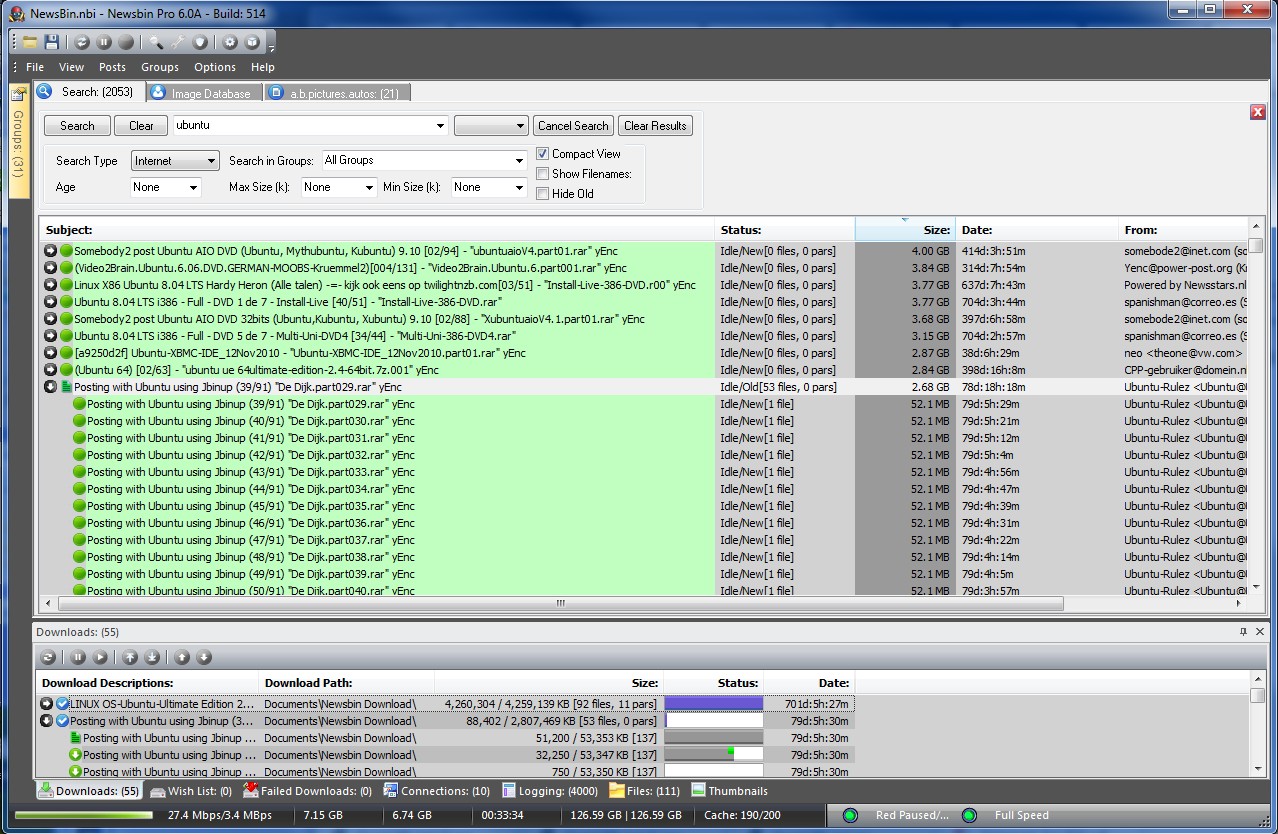
Task: Click the move-to-top icon in Downloads toolbar
Action: click(x=130, y=657)
